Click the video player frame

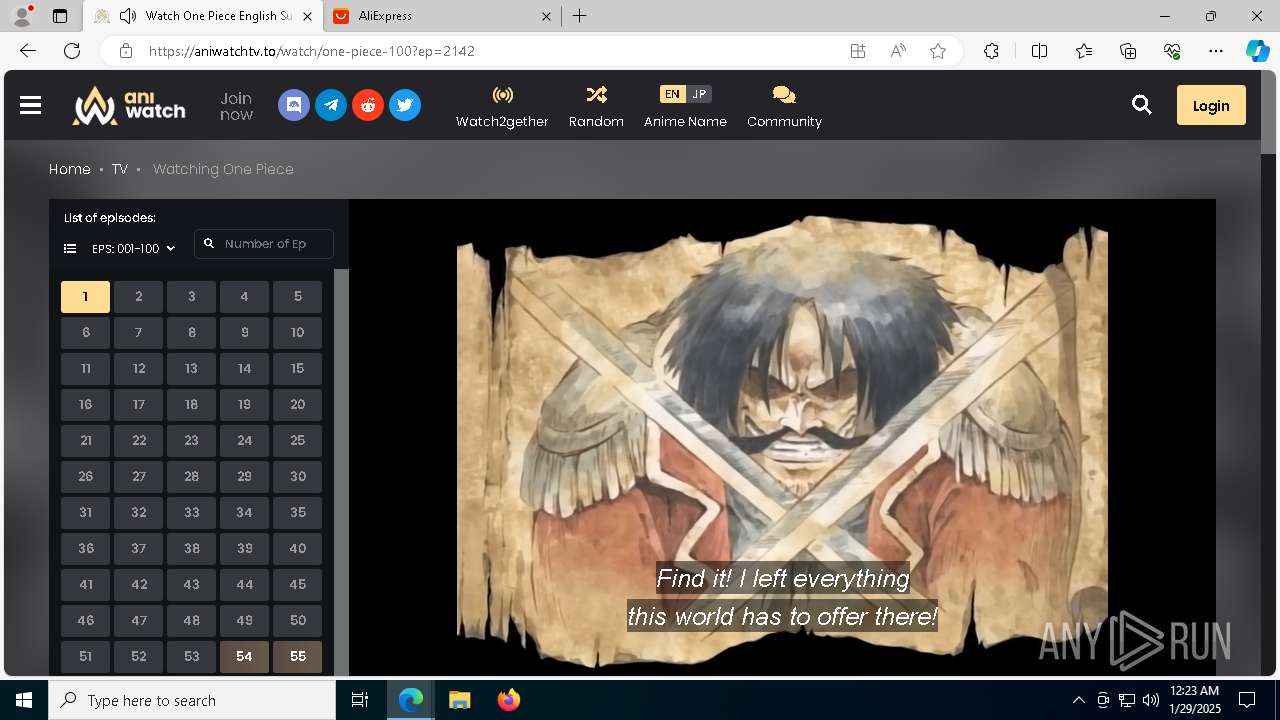[782, 438]
